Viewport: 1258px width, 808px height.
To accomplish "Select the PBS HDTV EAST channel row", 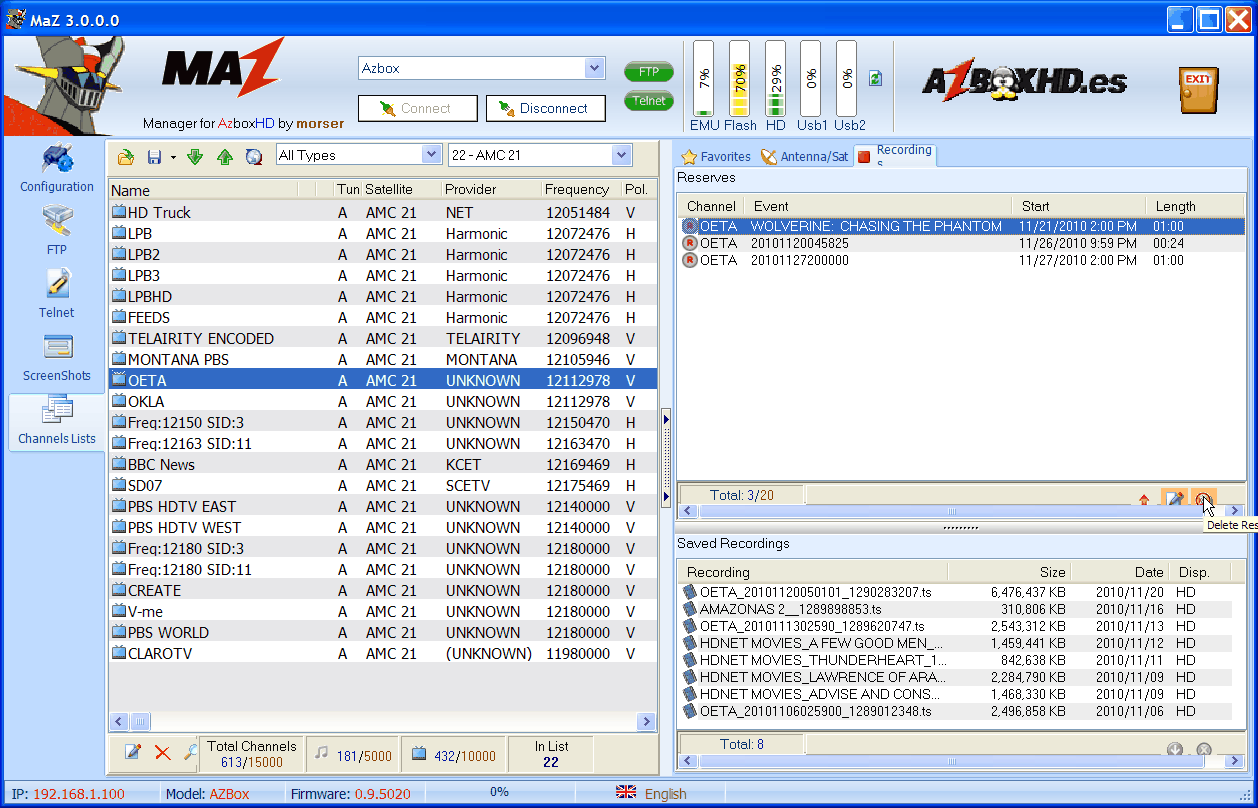I will click(x=383, y=506).
